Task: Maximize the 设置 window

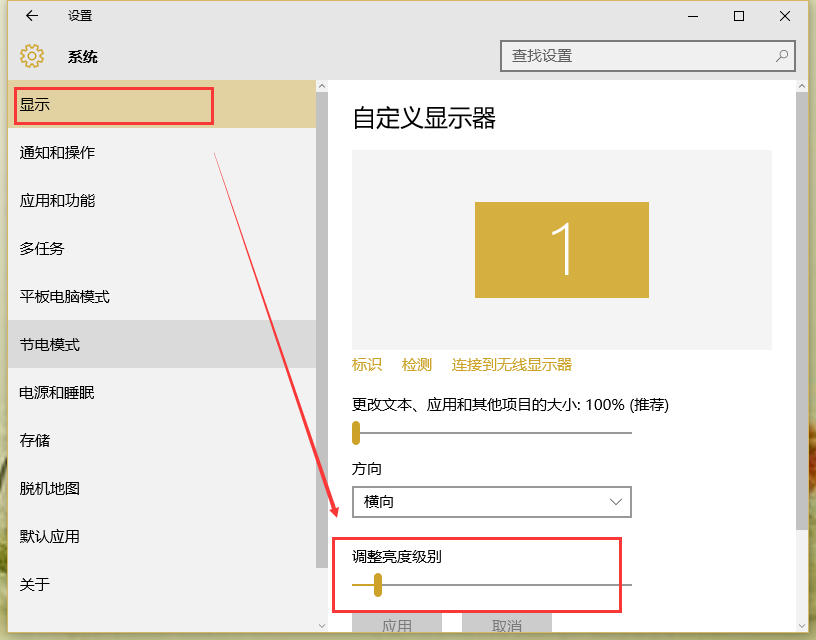Action: coord(738,16)
